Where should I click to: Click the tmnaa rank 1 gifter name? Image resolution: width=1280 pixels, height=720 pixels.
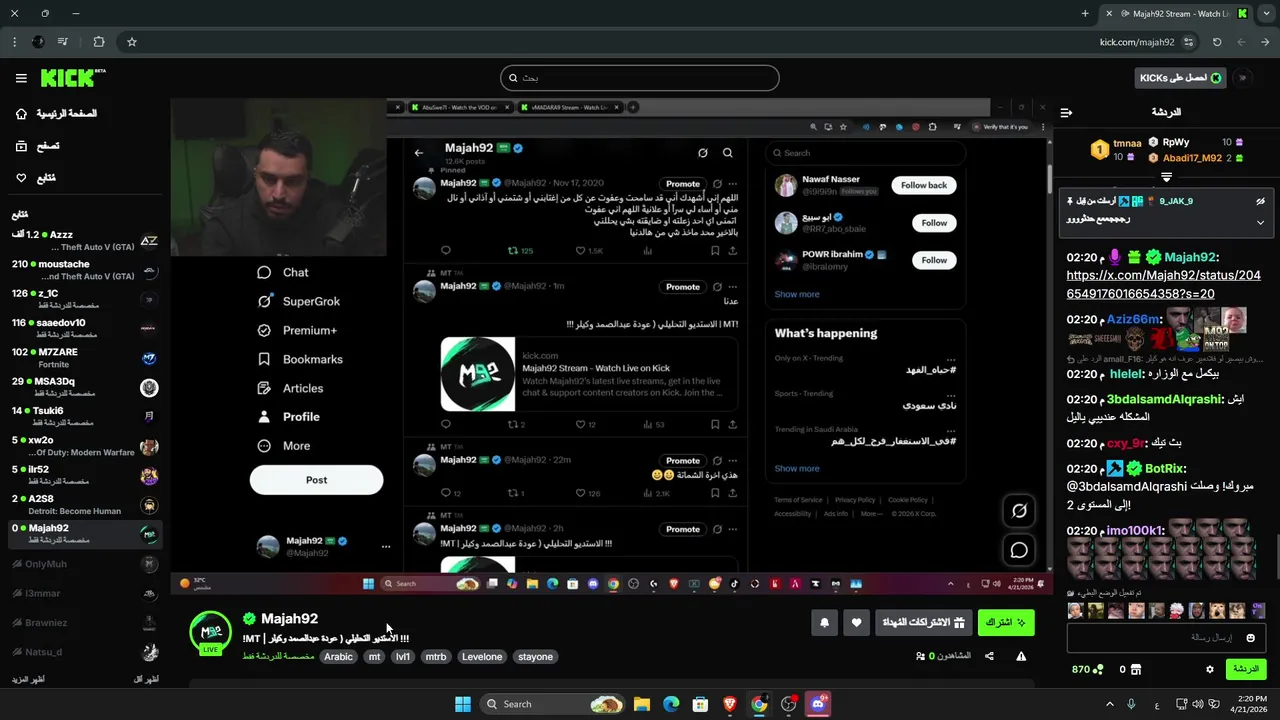pyautogui.click(x=1127, y=143)
